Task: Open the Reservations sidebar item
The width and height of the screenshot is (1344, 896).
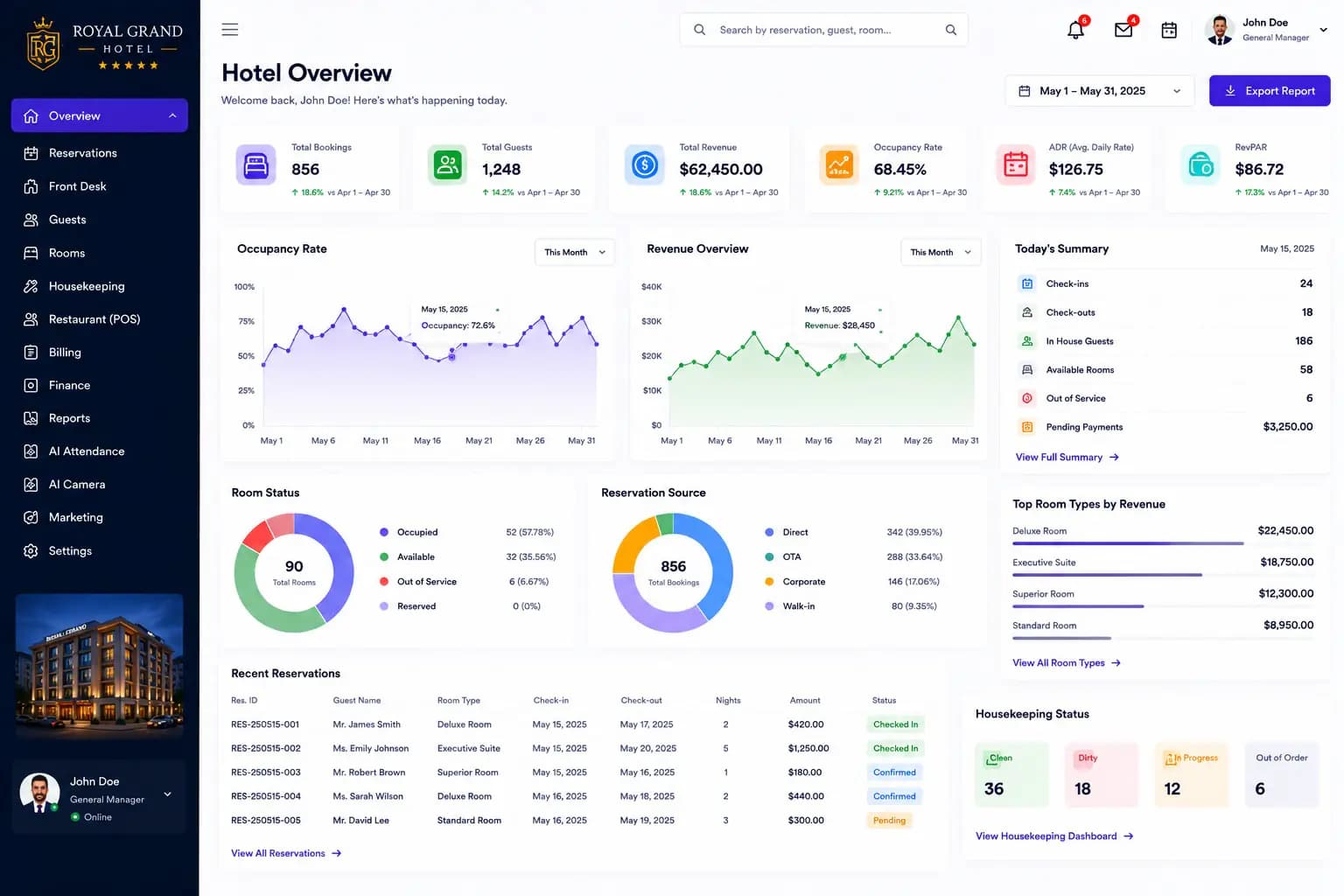Action: (x=100, y=153)
